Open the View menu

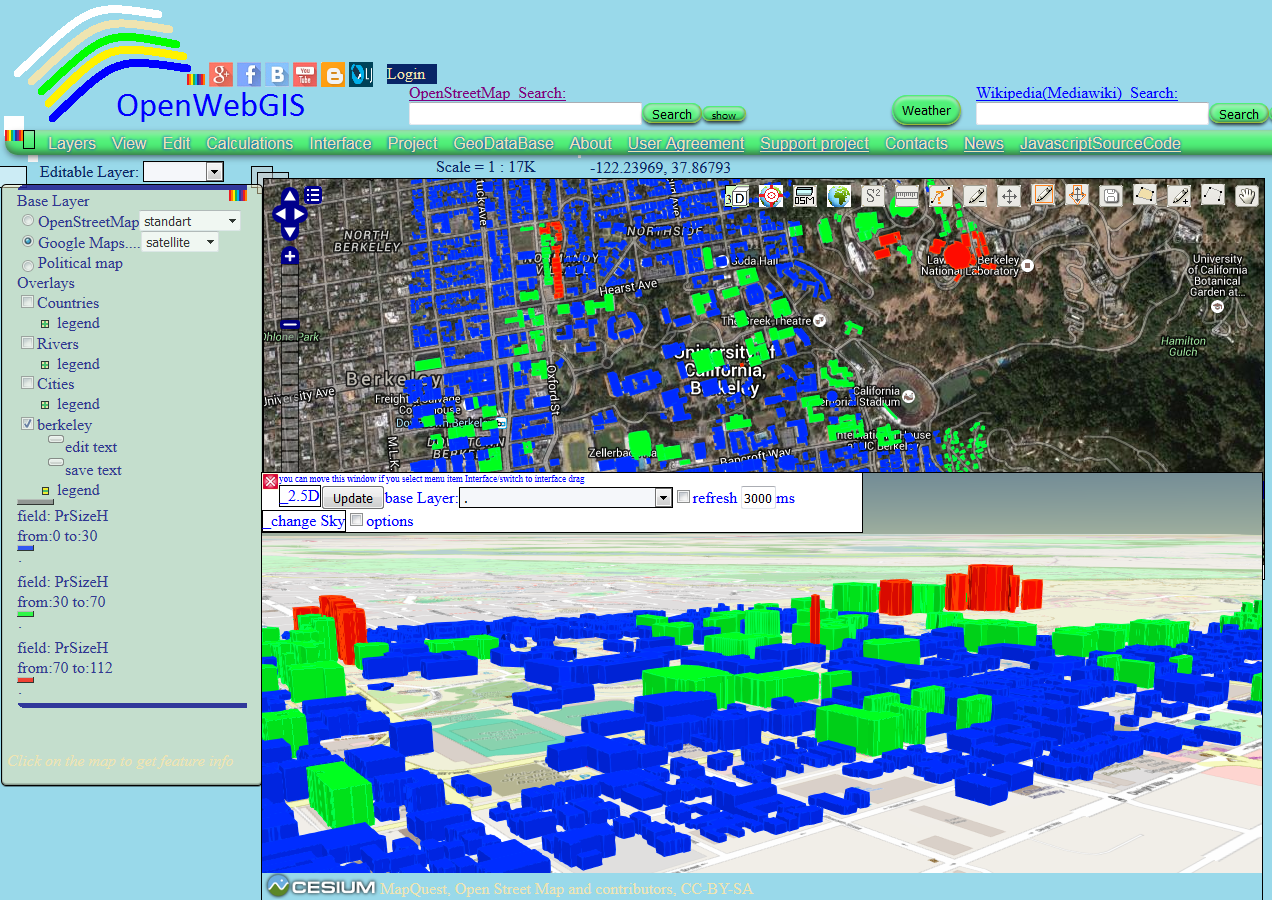pos(129,143)
